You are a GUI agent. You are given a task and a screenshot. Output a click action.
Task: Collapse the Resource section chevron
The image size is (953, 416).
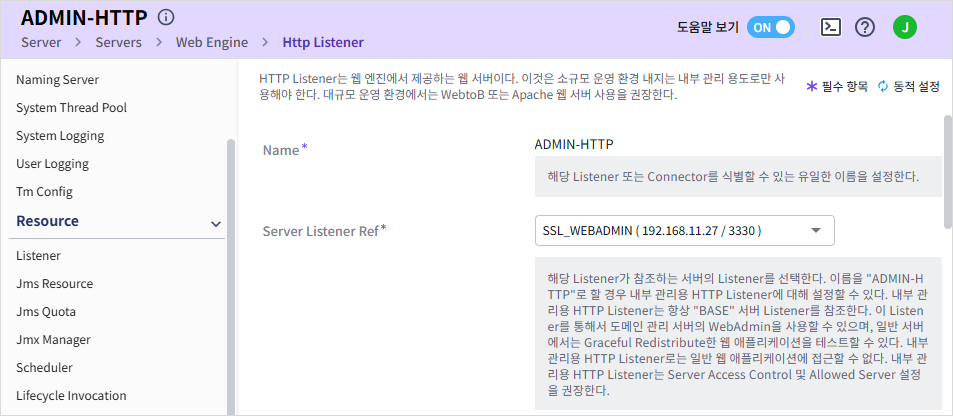coord(215,224)
